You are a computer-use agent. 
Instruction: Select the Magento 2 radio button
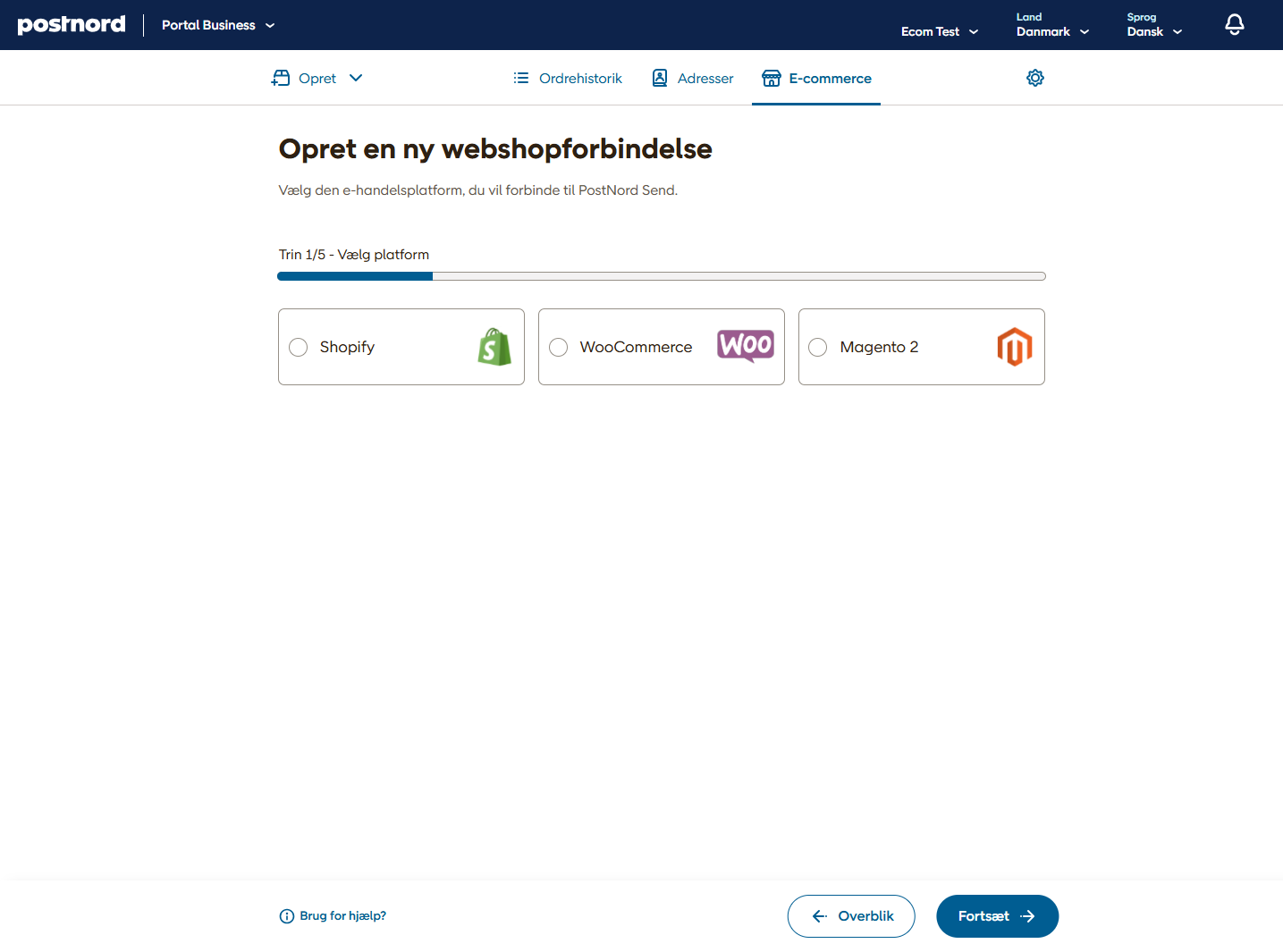point(818,347)
